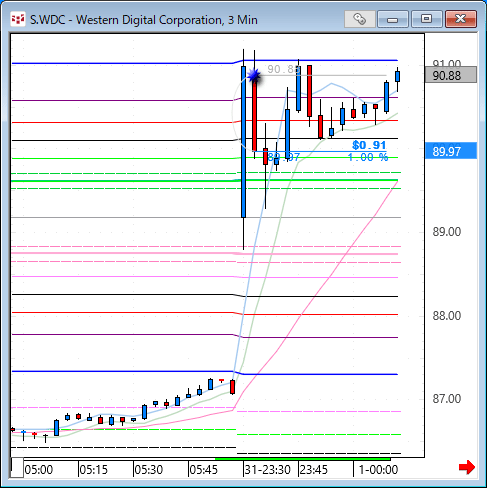Viewport: 487px width, 488px height.
Task: Close the Western Digital chart window
Action: 461,19
